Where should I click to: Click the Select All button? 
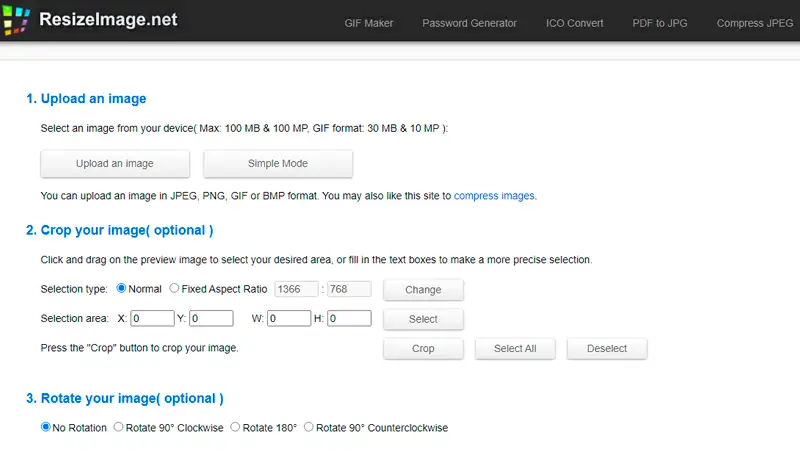(515, 348)
